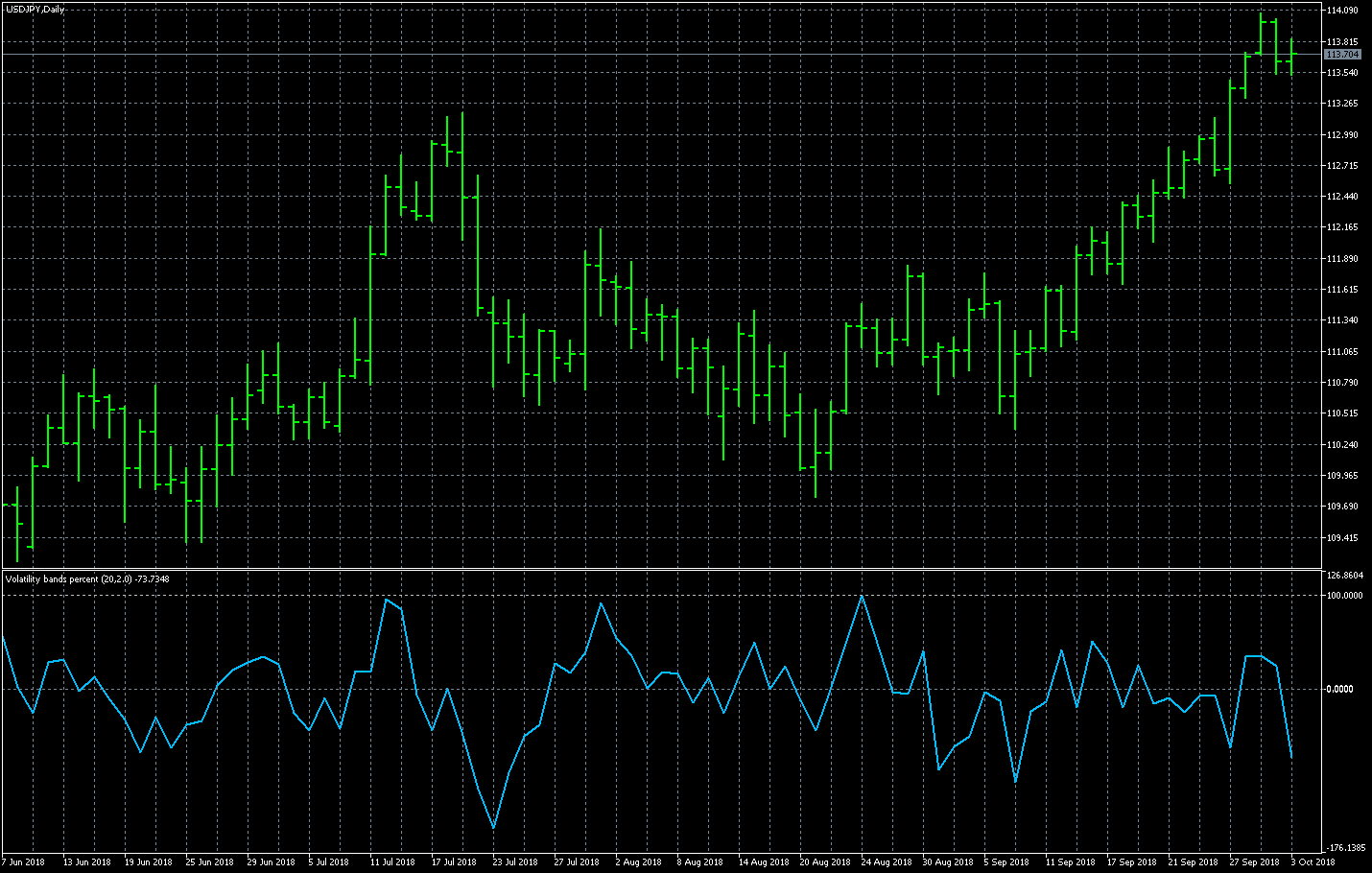Select the current price tag 113.704
Screen dimensions: 1372x873
tap(1342, 55)
